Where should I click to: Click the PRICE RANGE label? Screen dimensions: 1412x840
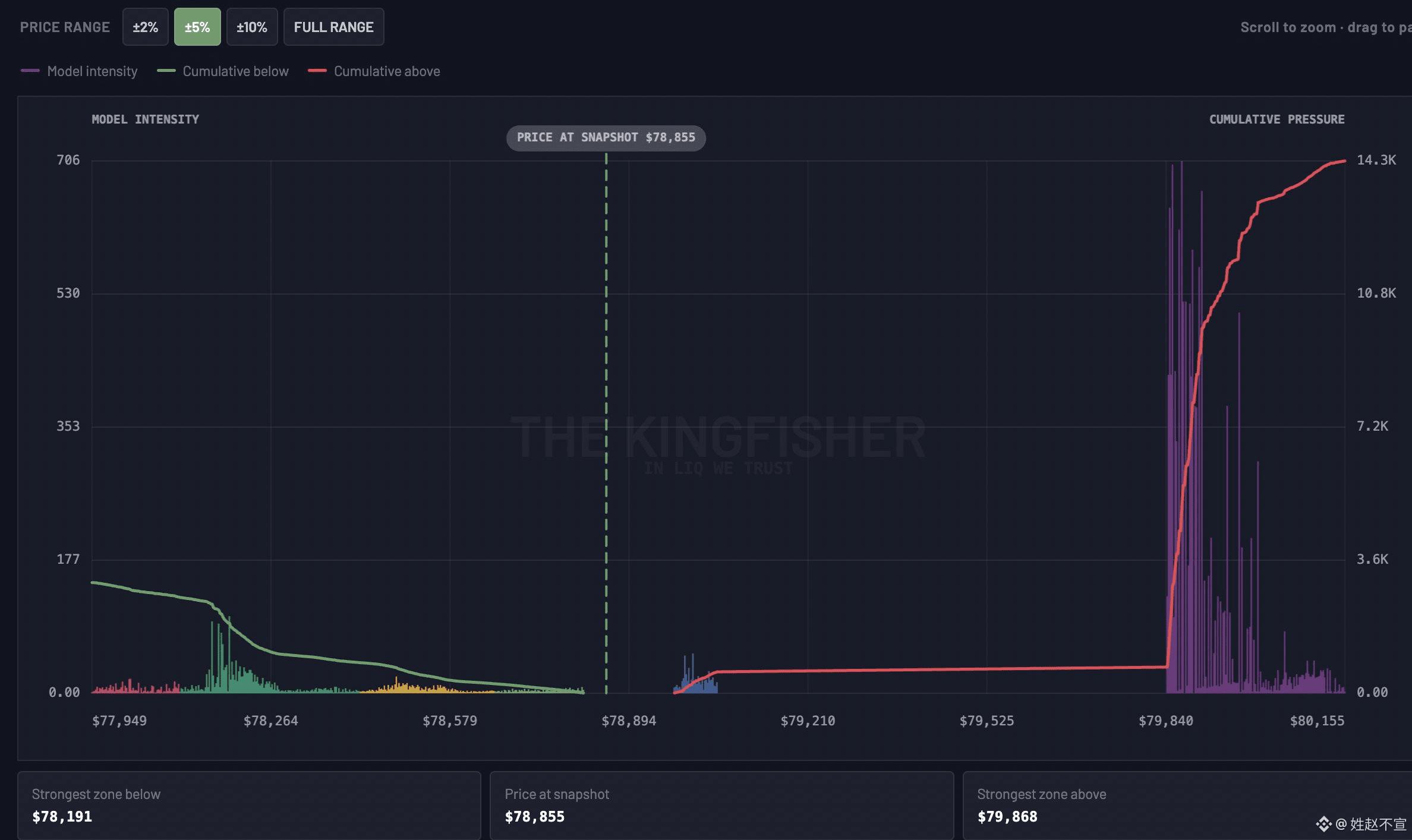65,27
